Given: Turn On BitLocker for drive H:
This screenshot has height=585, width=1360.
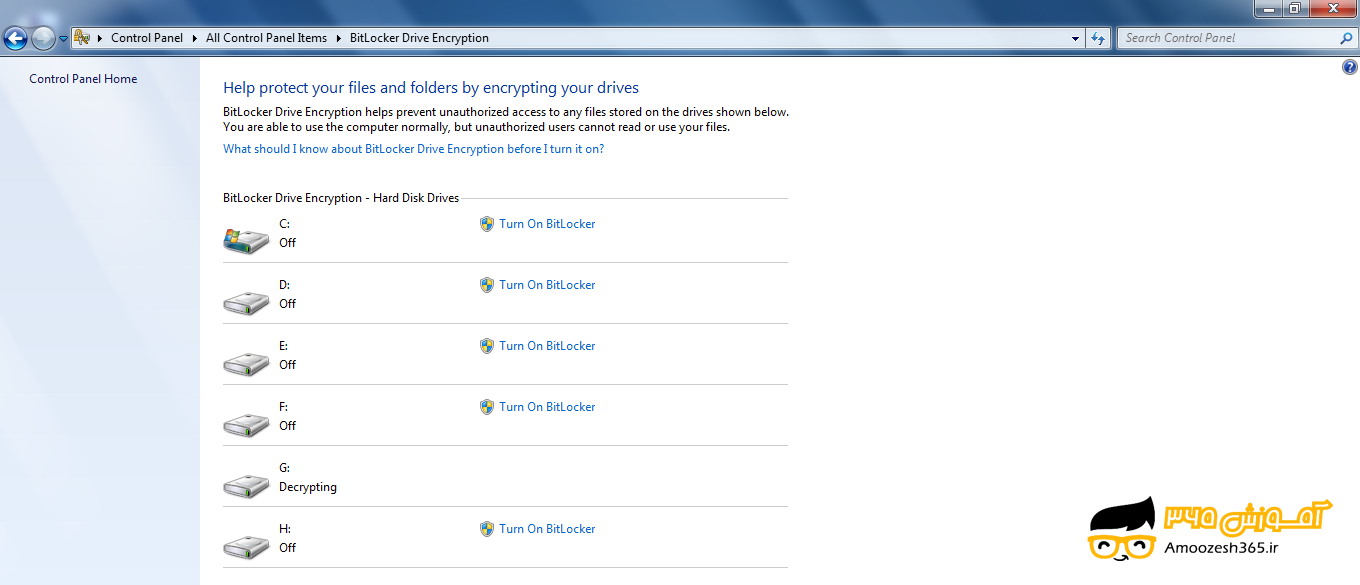Looking at the screenshot, I should tap(547, 529).
